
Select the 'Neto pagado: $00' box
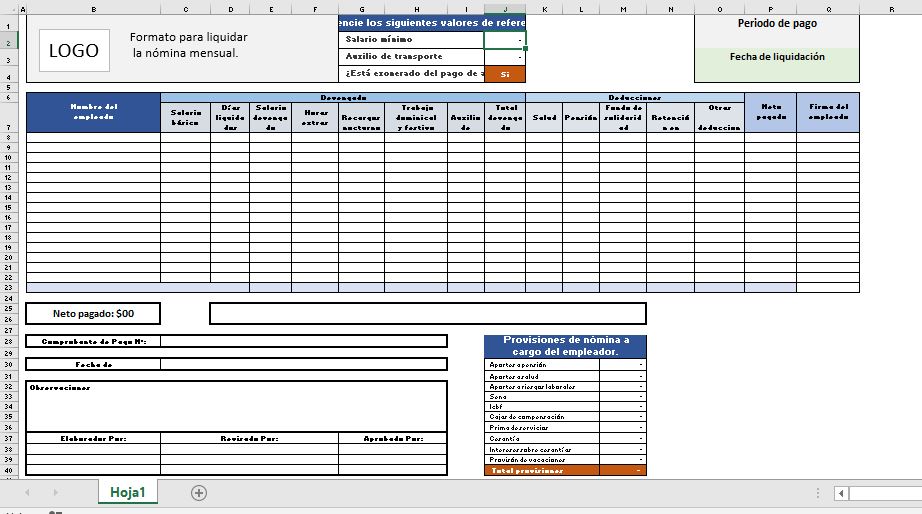pyautogui.click(x=93, y=313)
